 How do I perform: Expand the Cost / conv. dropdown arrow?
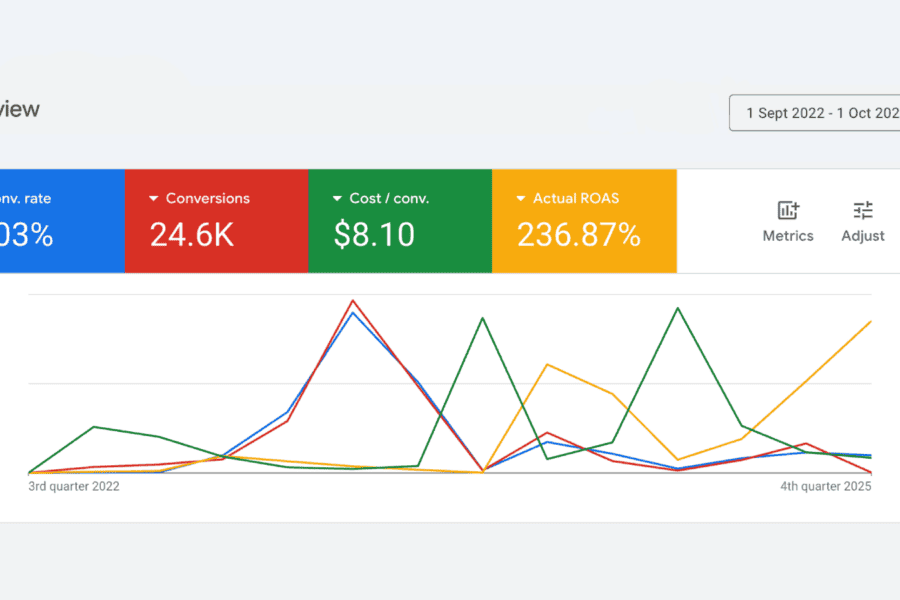click(x=337, y=199)
